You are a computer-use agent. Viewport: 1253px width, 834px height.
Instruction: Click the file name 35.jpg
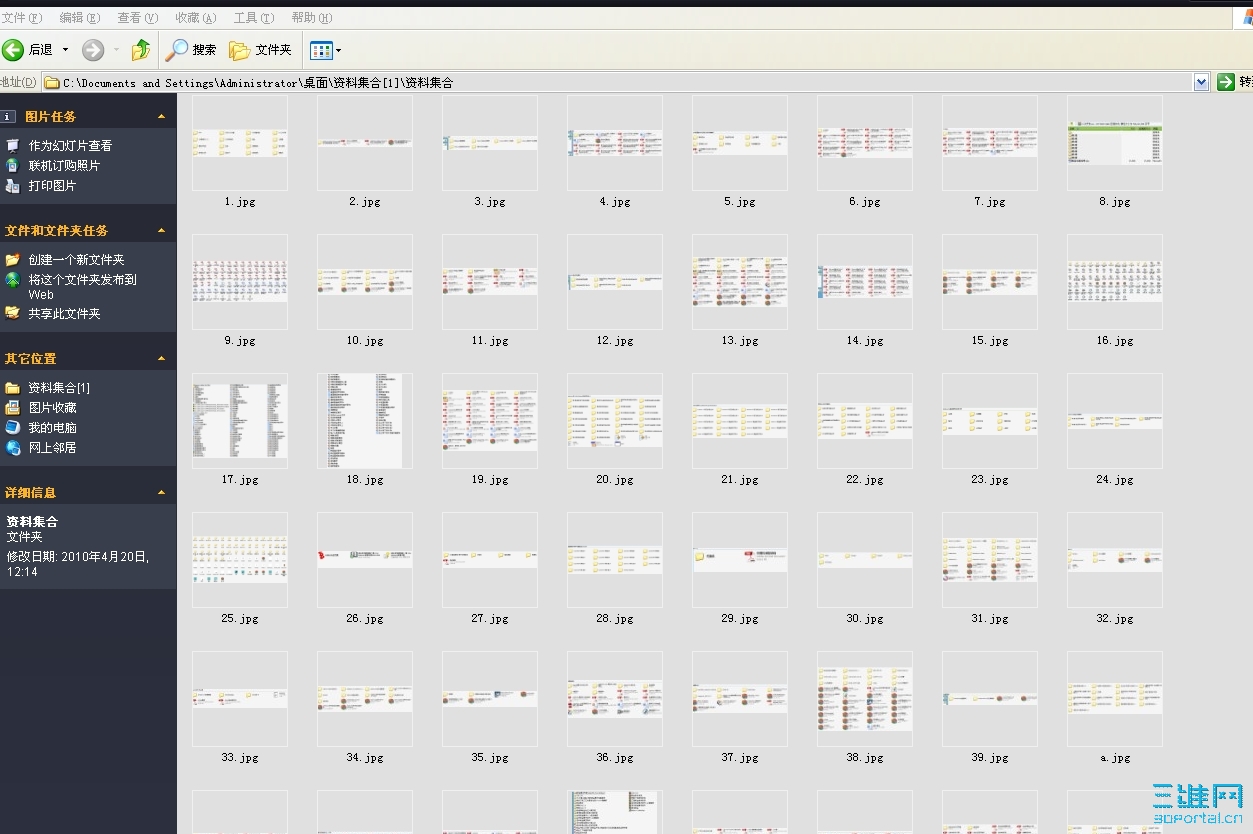click(x=490, y=758)
